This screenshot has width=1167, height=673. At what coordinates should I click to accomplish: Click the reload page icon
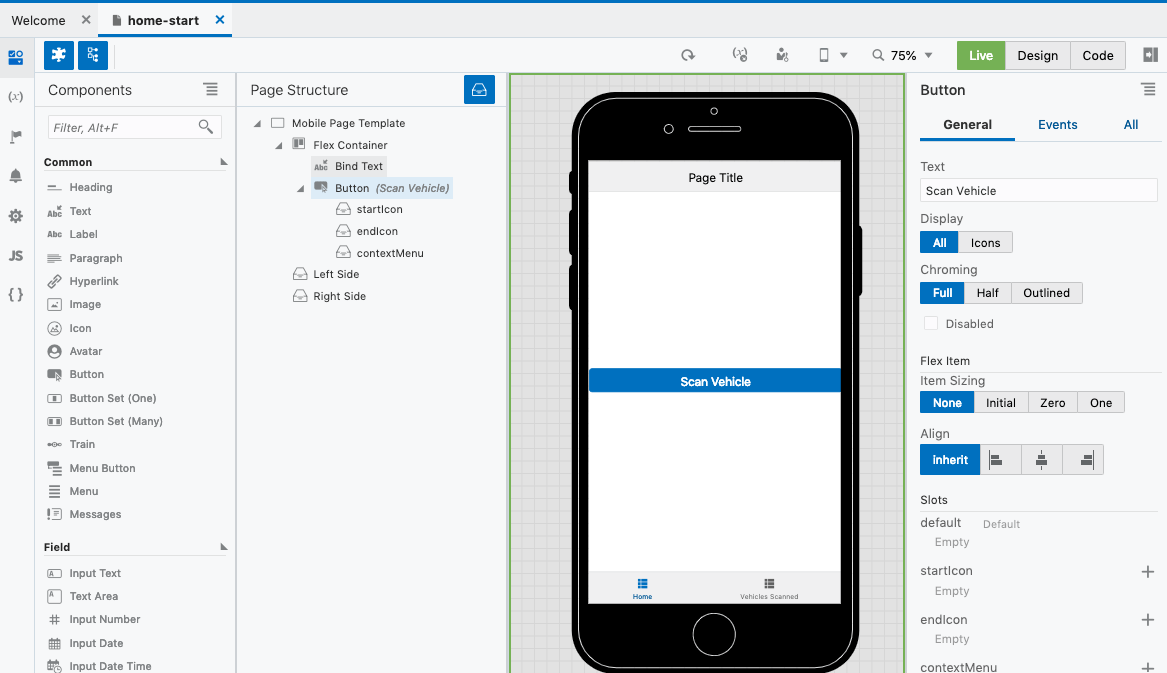coord(688,56)
